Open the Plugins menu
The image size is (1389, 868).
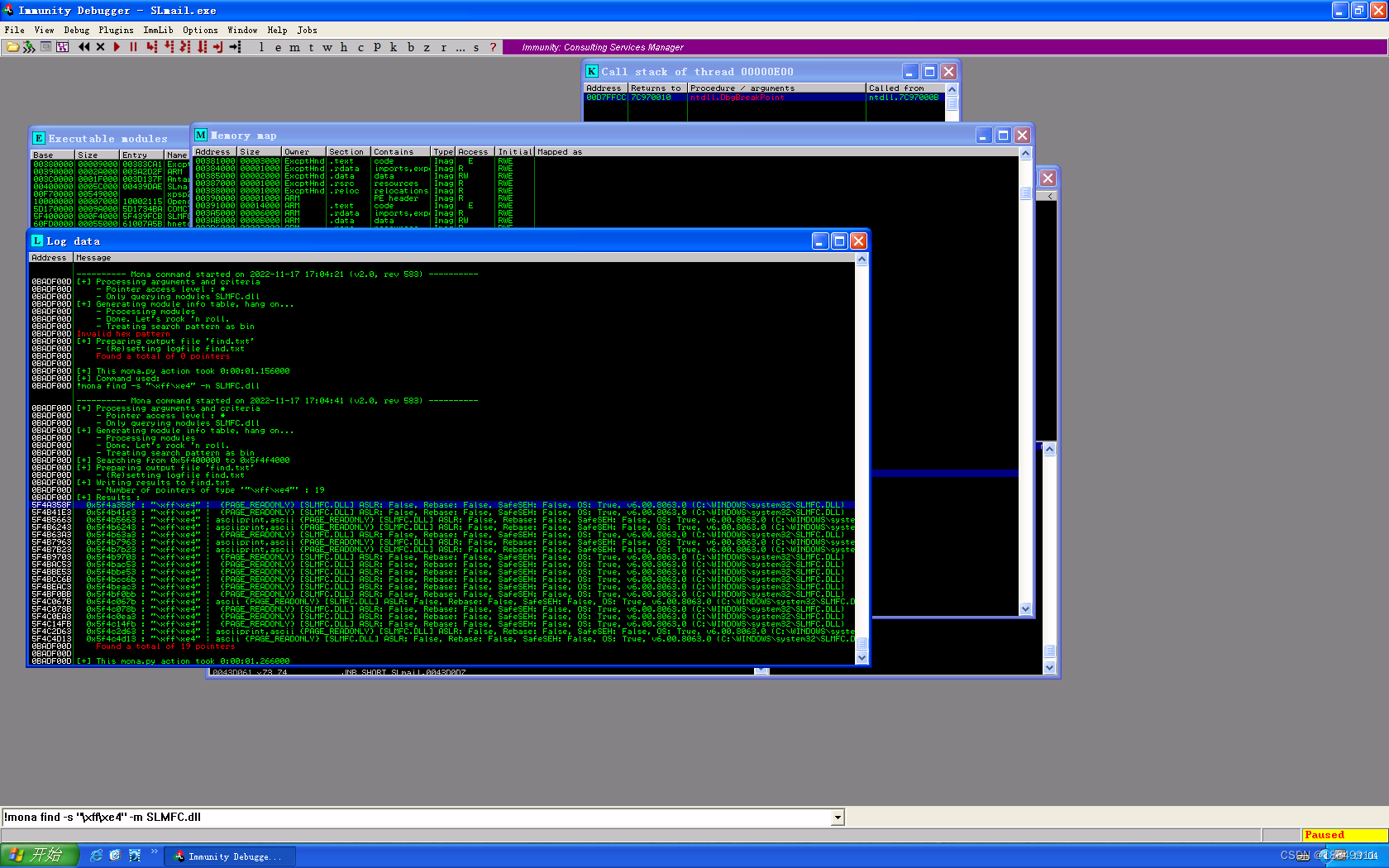(116, 30)
